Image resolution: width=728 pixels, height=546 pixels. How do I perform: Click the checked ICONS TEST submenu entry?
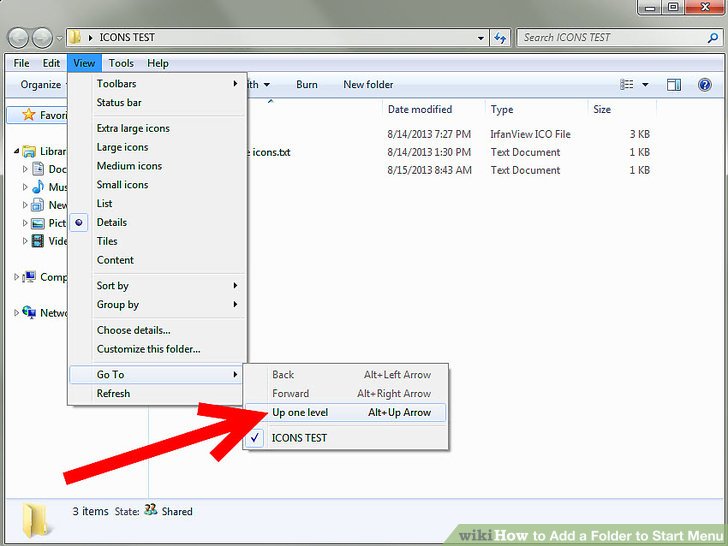pyautogui.click(x=345, y=438)
